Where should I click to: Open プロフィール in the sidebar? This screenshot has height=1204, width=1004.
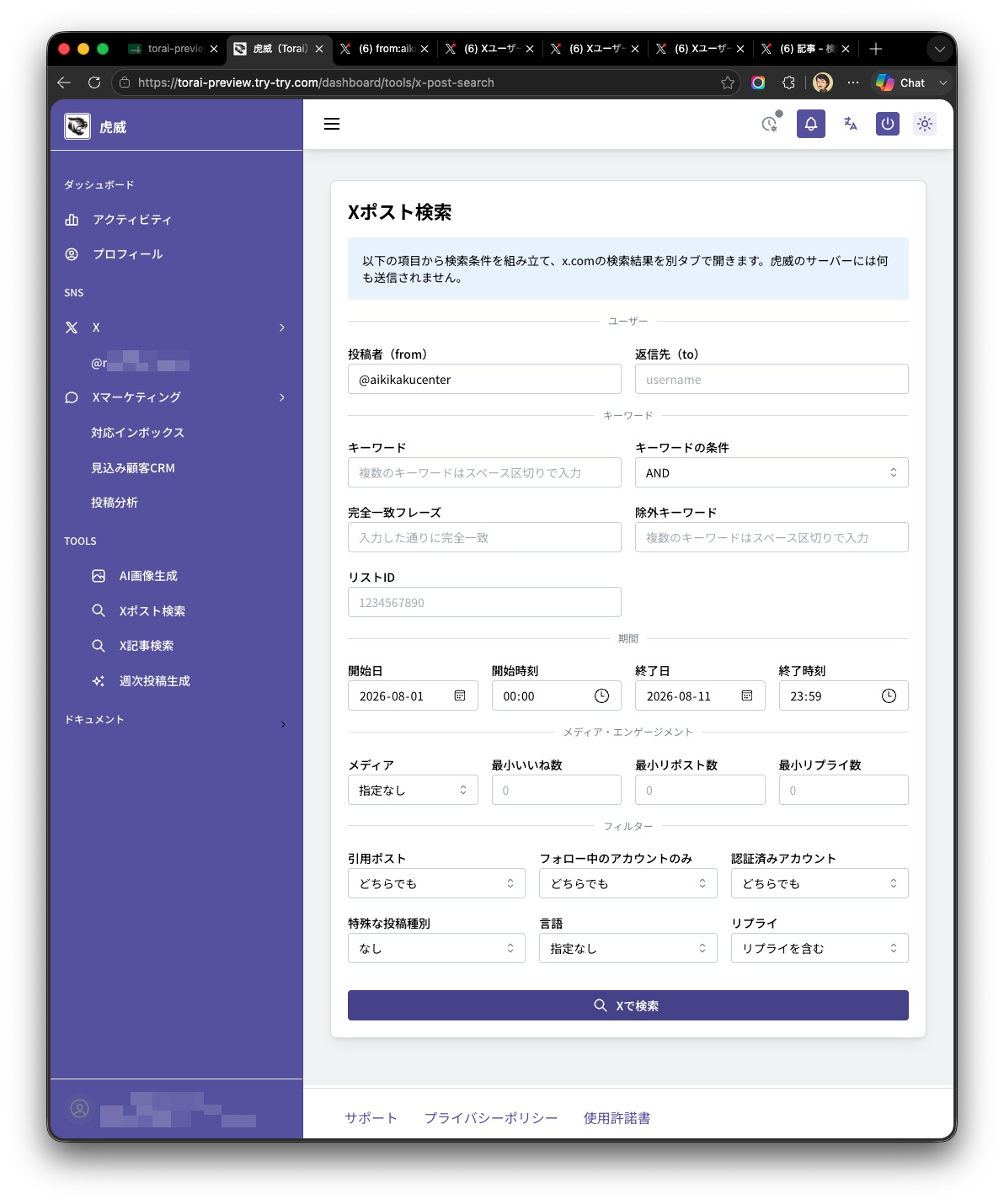pos(128,254)
